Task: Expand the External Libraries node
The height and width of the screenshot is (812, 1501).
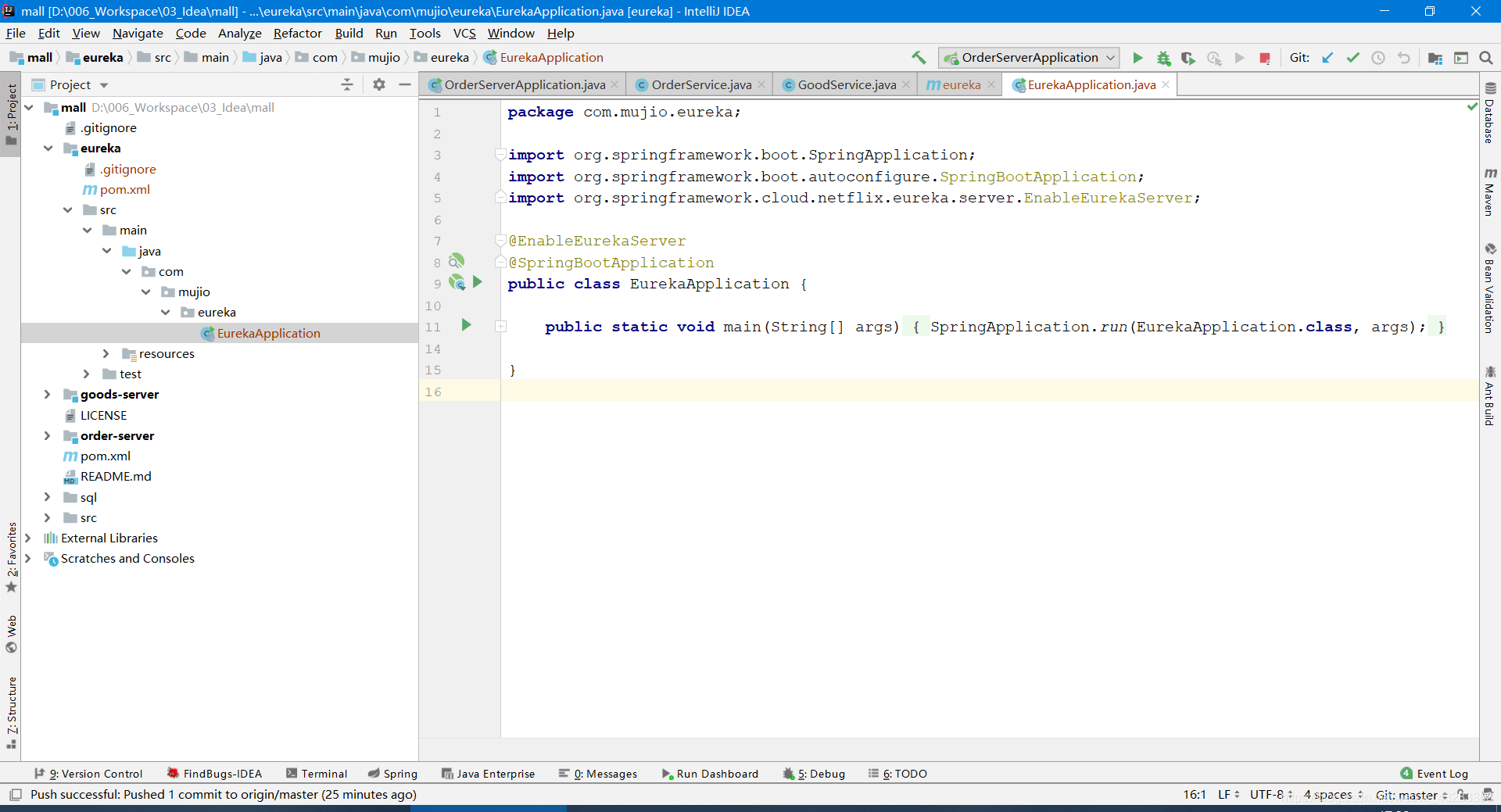Action: click(x=28, y=538)
